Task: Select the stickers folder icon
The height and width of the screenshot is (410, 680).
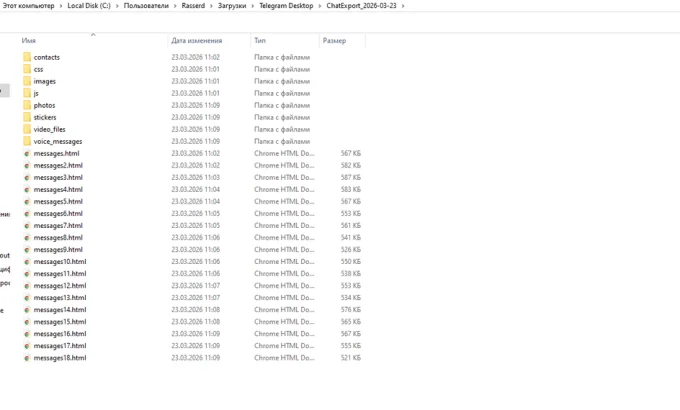Action: tap(27, 117)
